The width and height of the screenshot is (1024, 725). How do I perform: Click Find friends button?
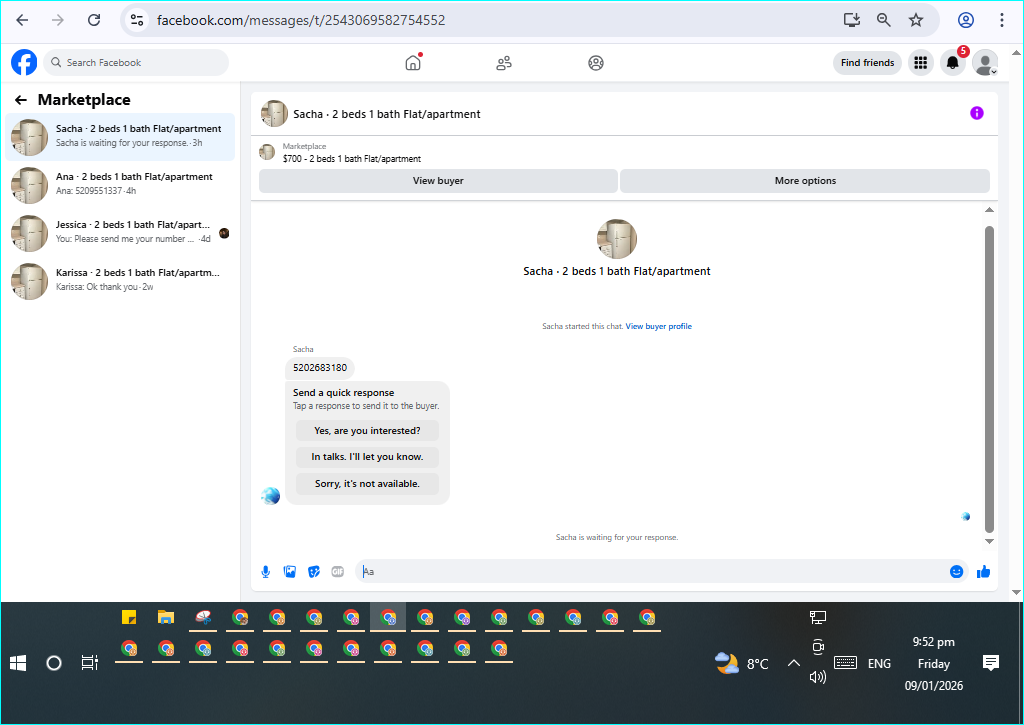[x=867, y=63]
